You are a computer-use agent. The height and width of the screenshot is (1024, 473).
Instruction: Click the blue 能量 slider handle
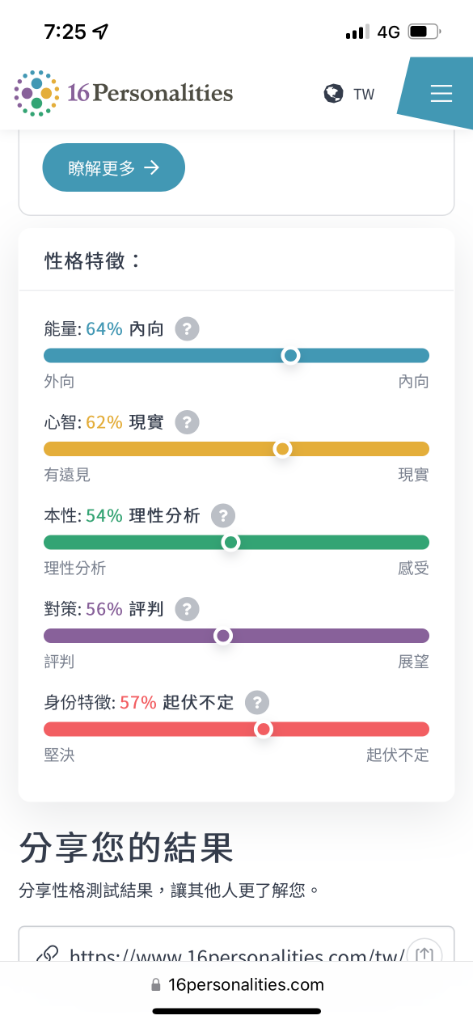291,355
